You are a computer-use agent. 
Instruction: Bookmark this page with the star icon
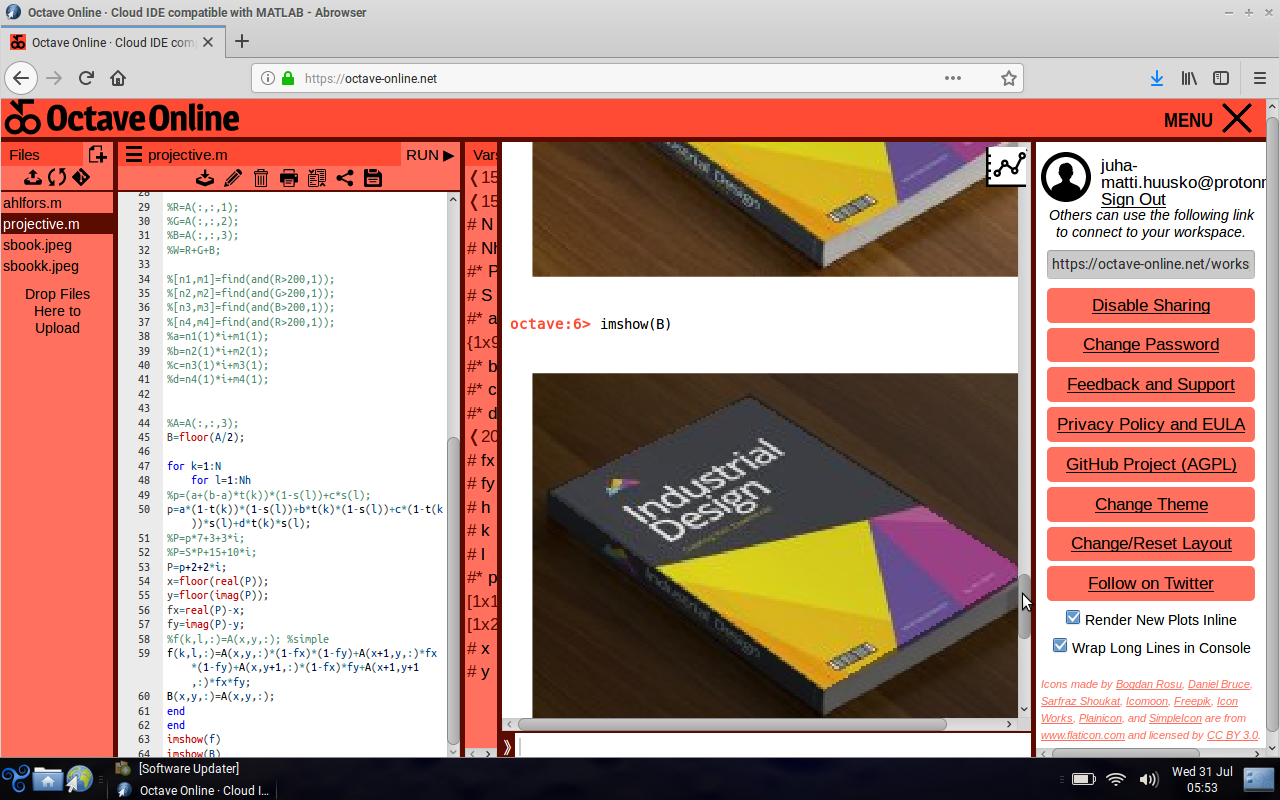1009,78
